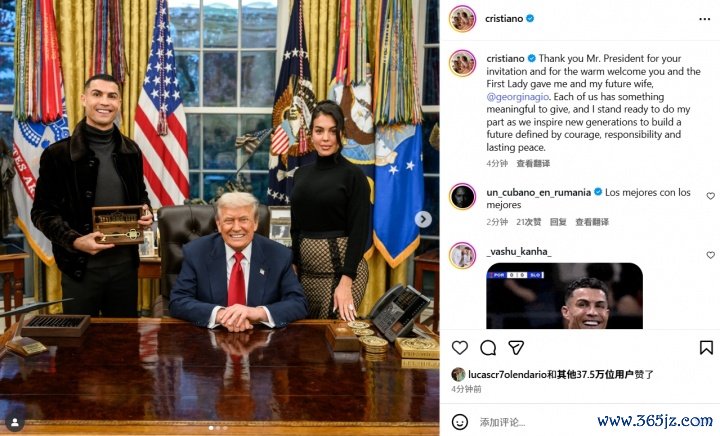Screen dimensions: 720x436
Task: Like _vashu_kanha_'s comment
Action: pyautogui.click(x=710, y=255)
